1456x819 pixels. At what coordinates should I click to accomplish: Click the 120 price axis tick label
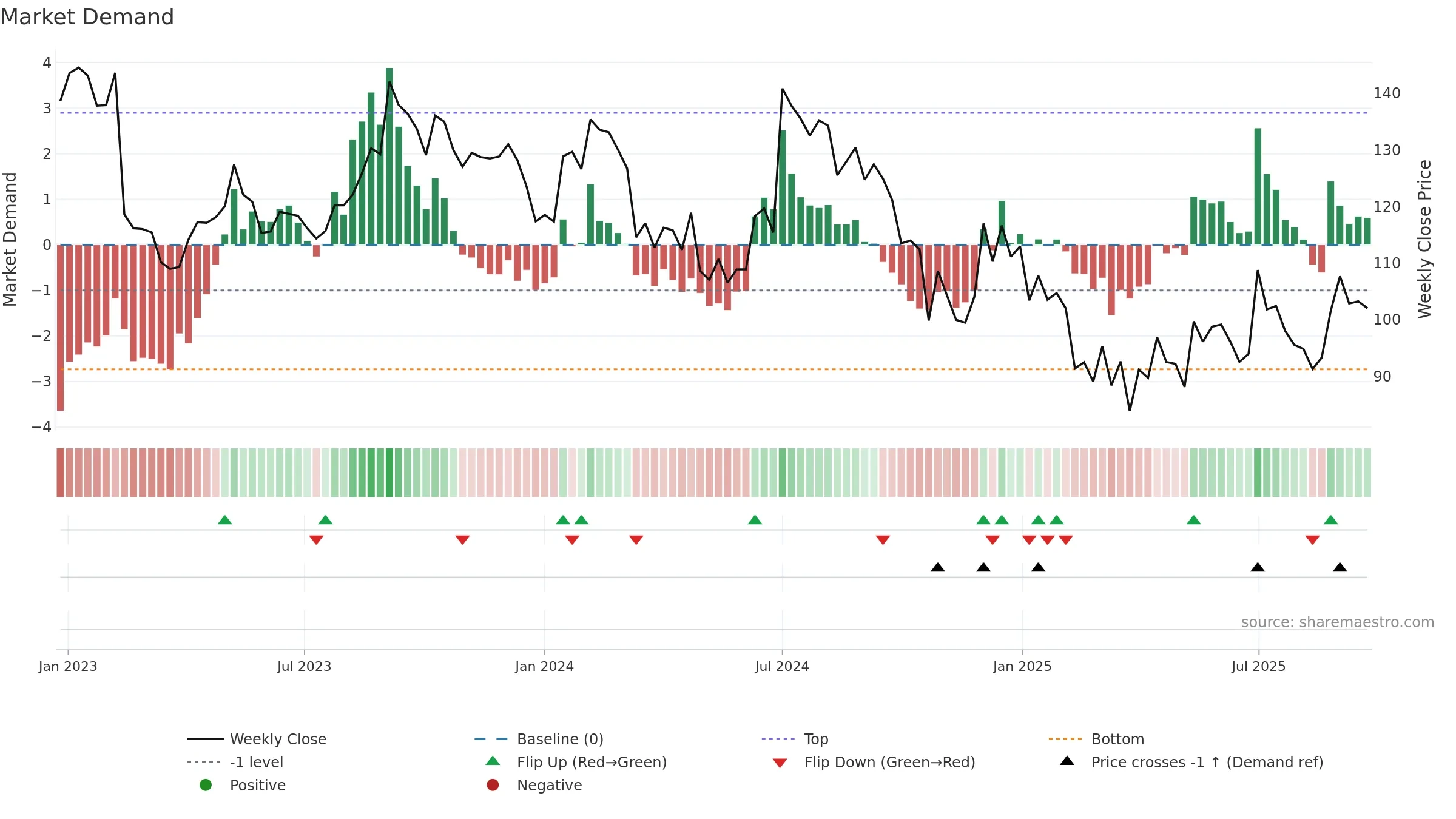click(x=1387, y=206)
